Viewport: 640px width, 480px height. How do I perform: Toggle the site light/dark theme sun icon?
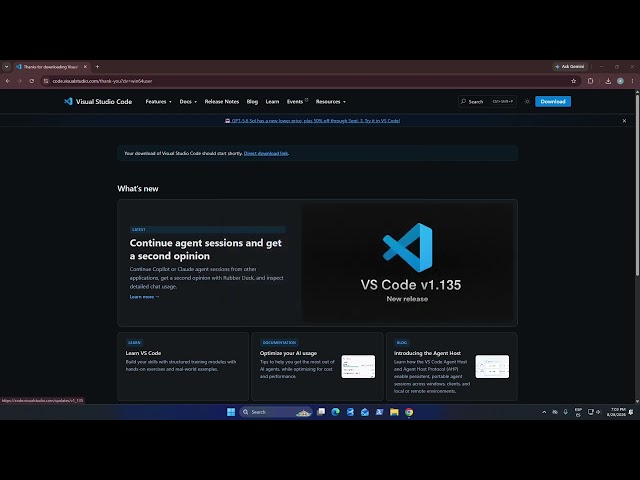(527, 101)
